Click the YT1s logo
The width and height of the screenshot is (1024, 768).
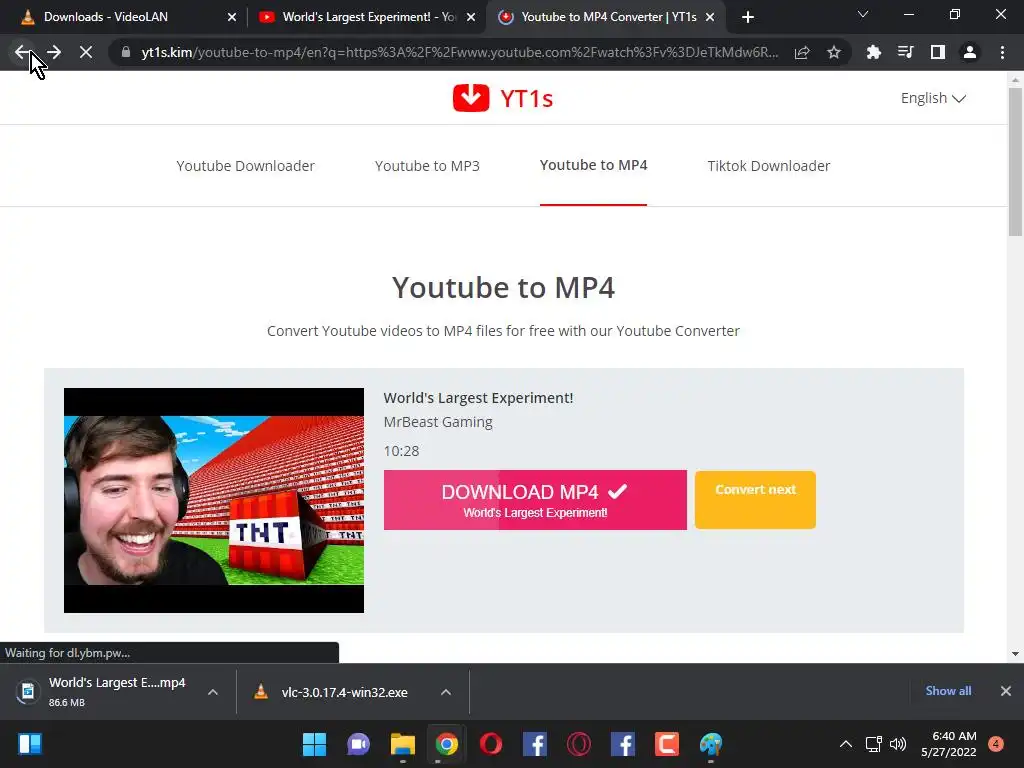click(x=503, y=98)
